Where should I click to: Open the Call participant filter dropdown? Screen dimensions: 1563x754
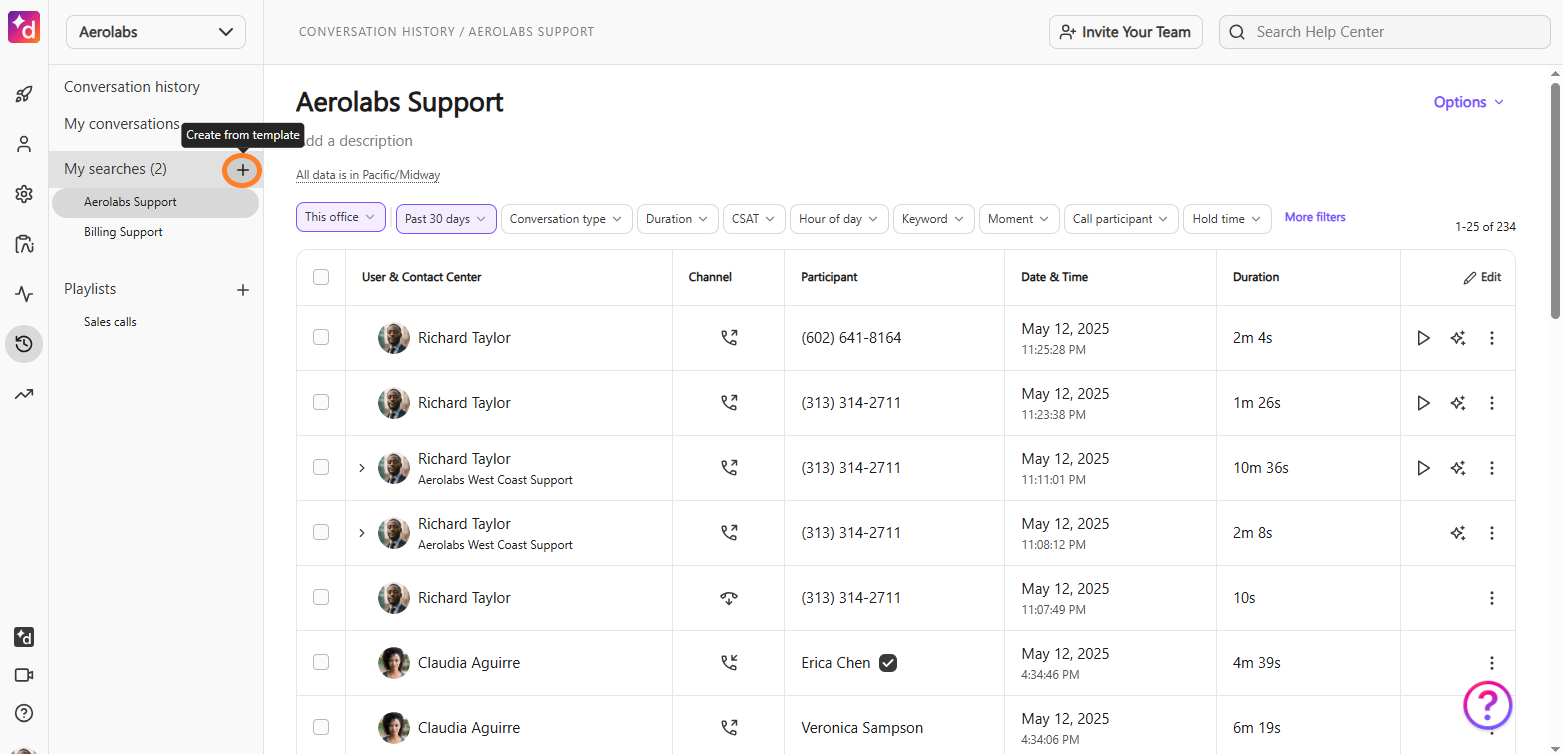pos(1121,219)
